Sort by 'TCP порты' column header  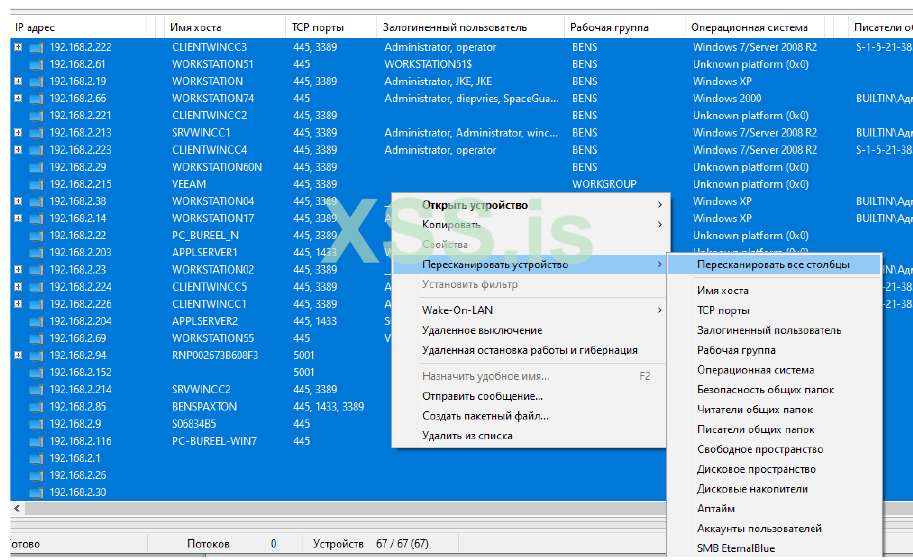pyautogui.click(x=331, y=27)
